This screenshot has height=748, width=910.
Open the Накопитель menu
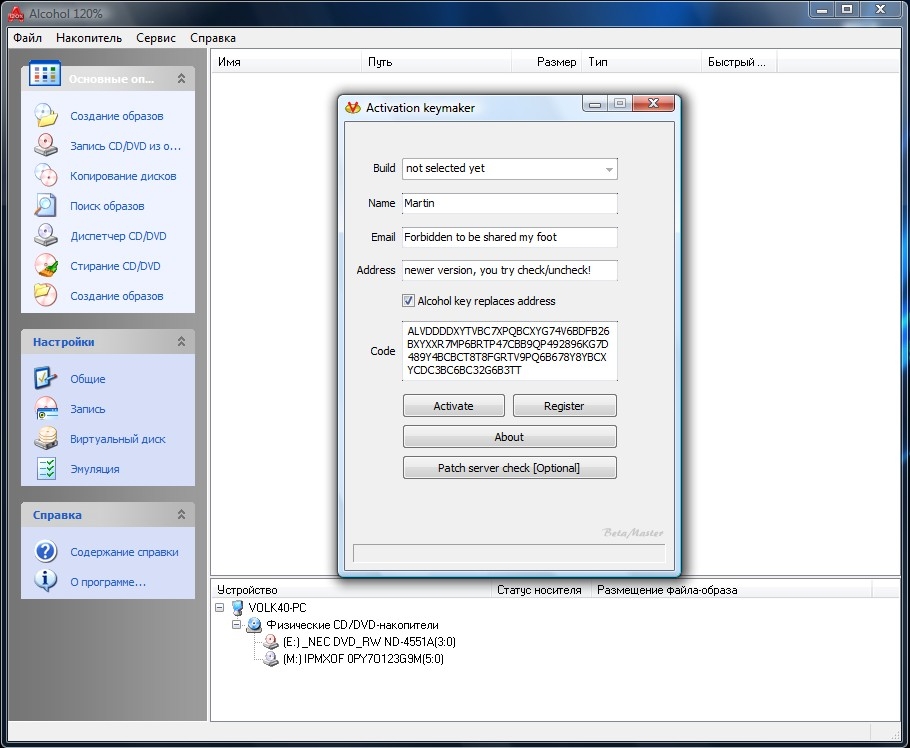point(89,38)
